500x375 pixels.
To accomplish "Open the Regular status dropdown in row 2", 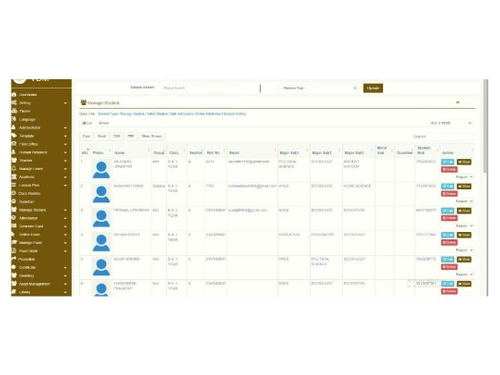I will (x=464, y=201).
